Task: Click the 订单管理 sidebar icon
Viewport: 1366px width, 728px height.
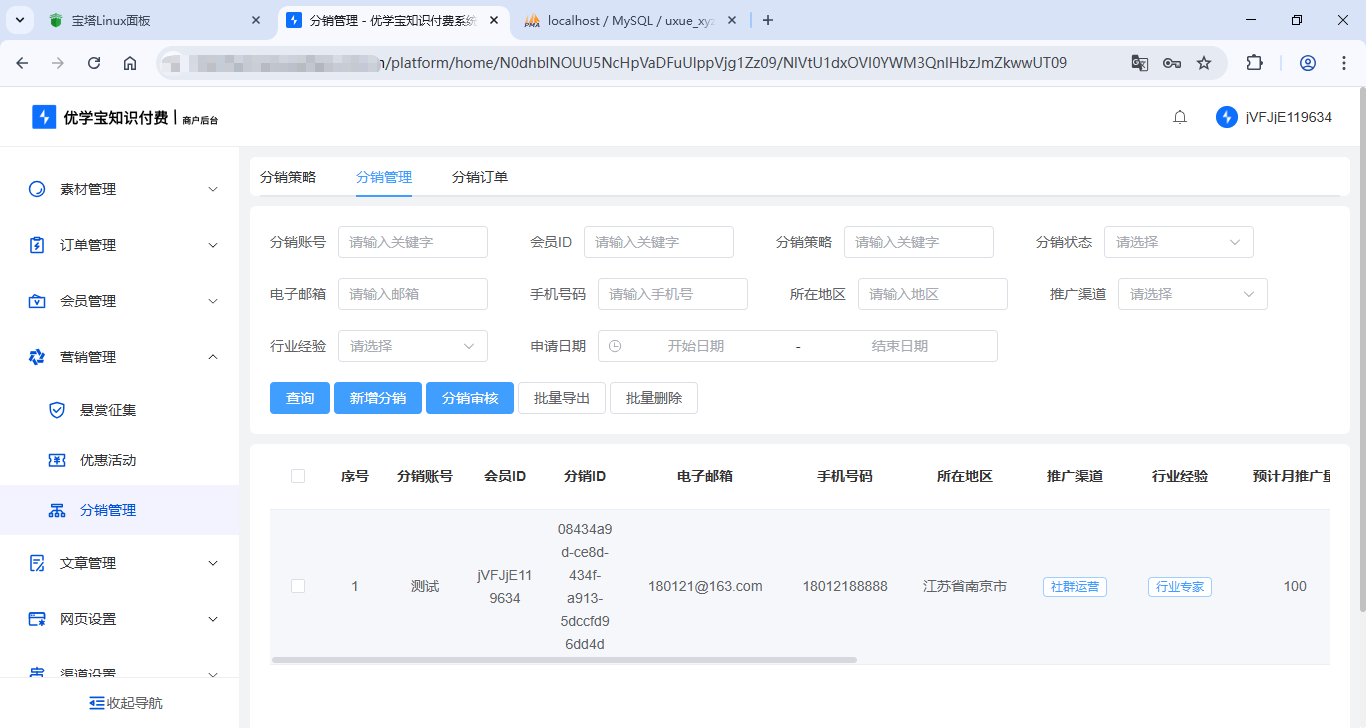Action: pos(37,245)
